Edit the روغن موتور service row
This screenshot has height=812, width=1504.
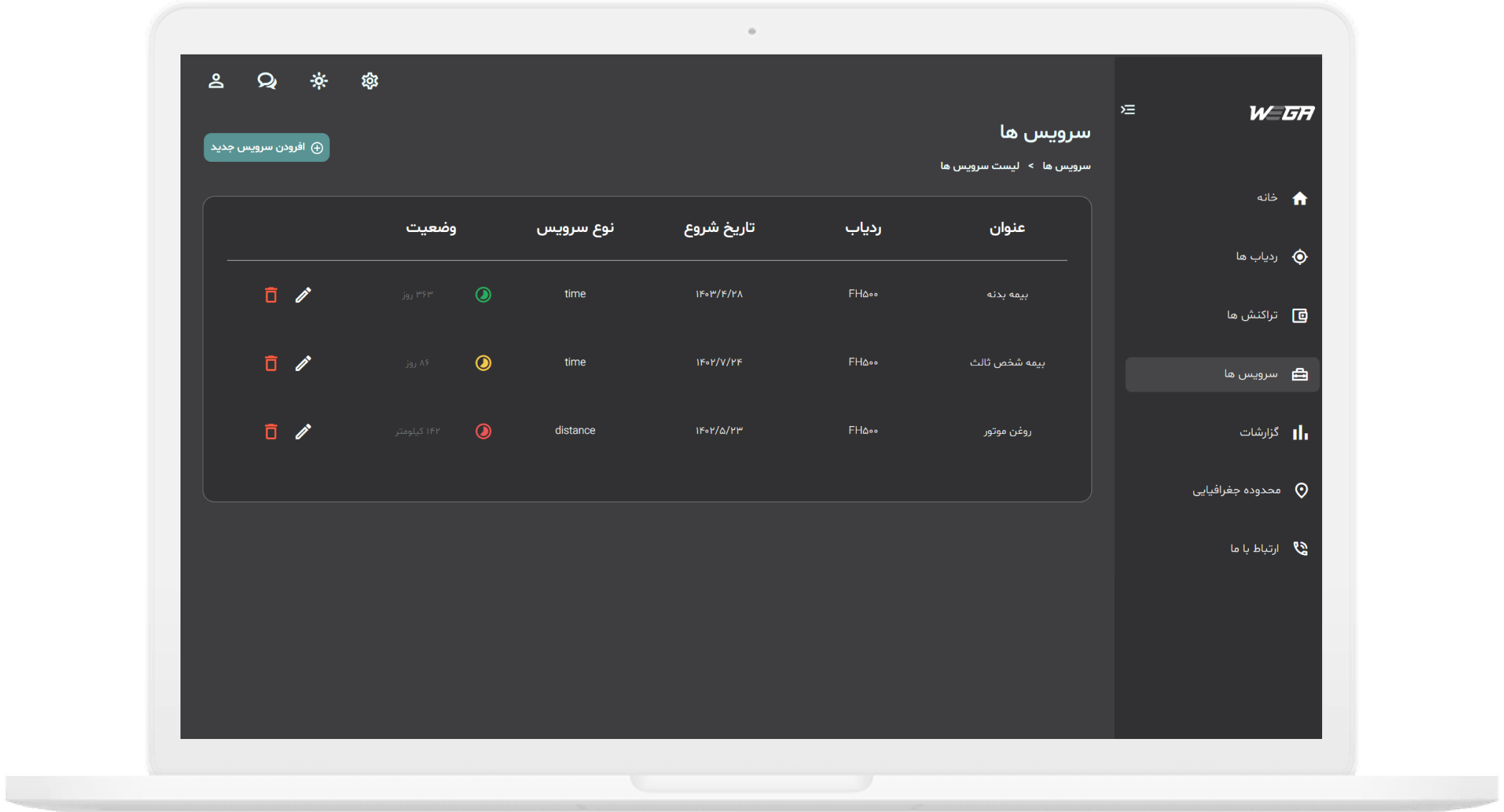click(303, 431)
